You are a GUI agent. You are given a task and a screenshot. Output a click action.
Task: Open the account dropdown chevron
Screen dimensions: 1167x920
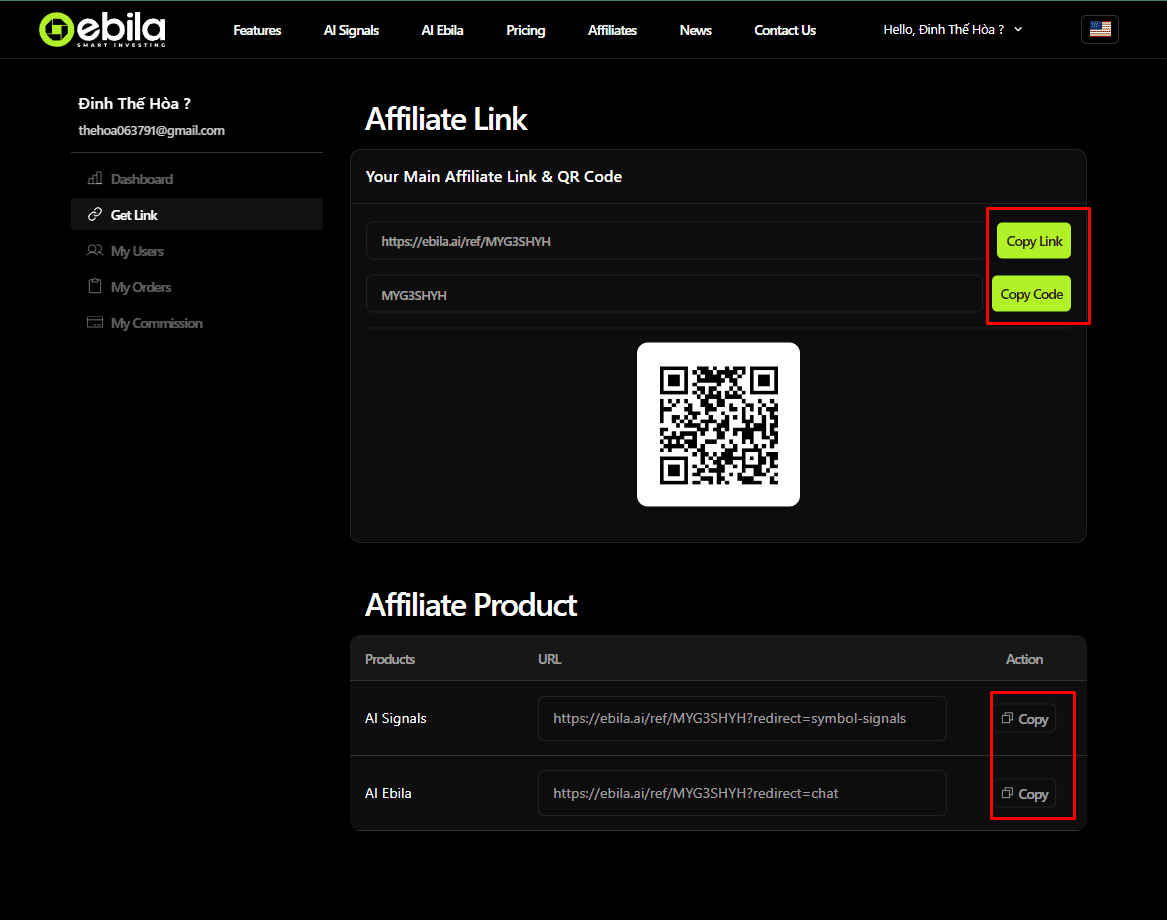pyautogui.click(x=1018, y=29)
